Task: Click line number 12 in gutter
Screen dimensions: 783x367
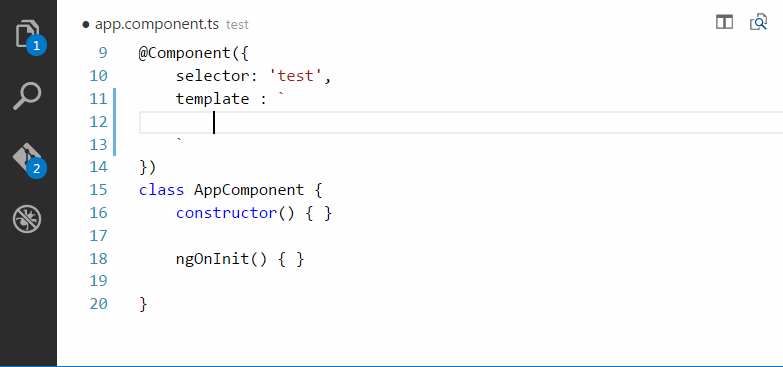Action: point(98,122)
